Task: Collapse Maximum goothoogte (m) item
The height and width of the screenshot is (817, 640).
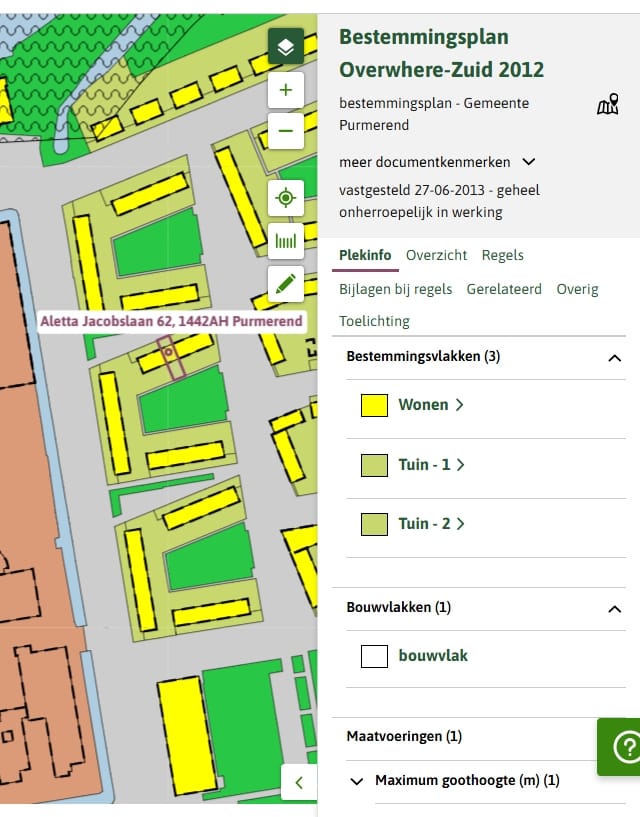Action: point(357,781)
